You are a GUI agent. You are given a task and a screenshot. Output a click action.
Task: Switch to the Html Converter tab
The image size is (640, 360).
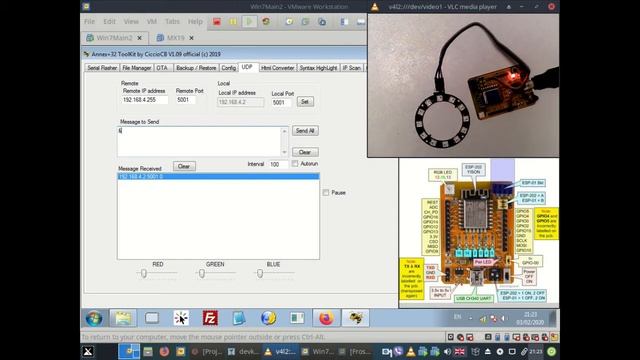point(278,68)
